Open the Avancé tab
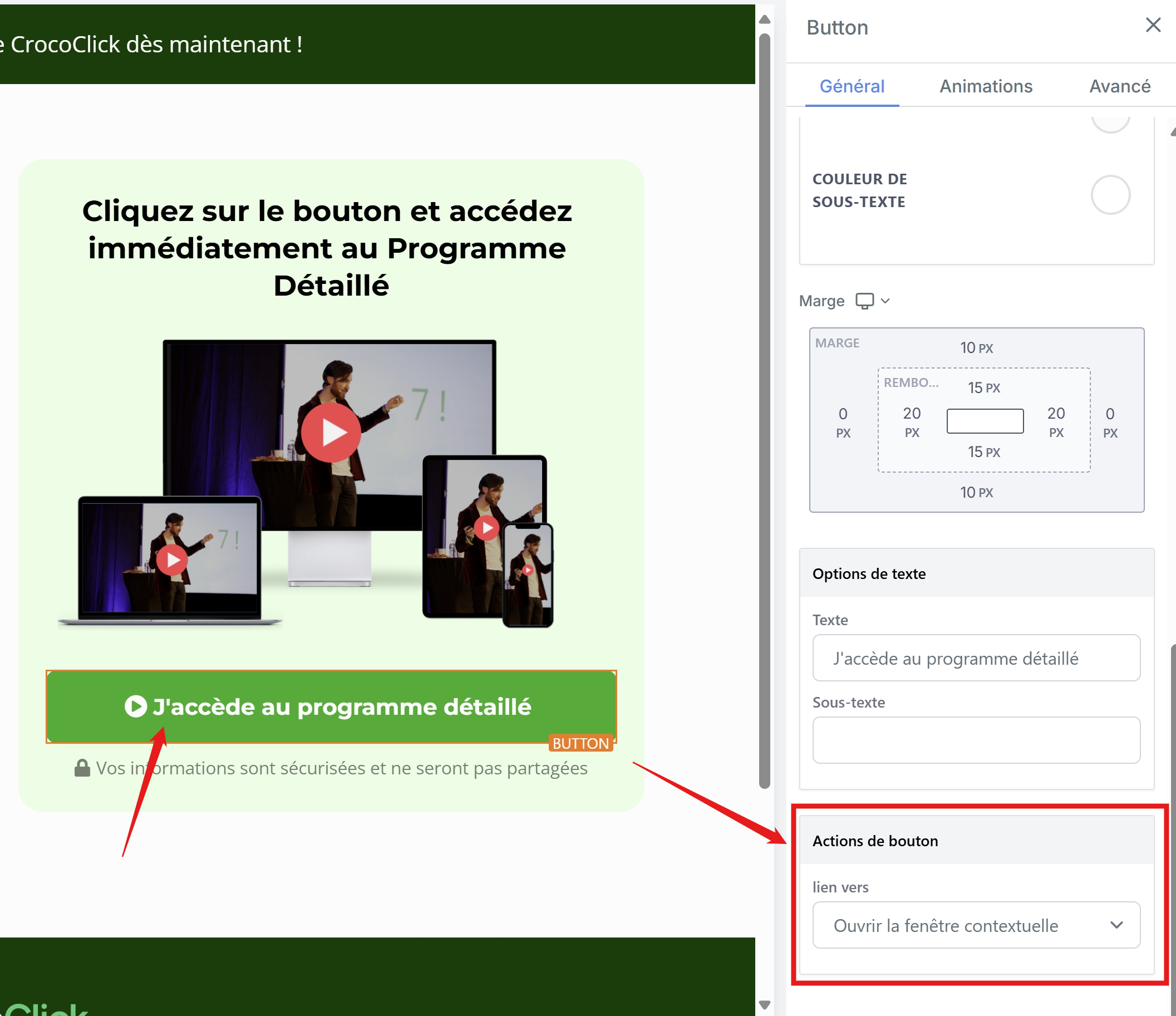Screen dimensions: 1176x1016 1119,86
